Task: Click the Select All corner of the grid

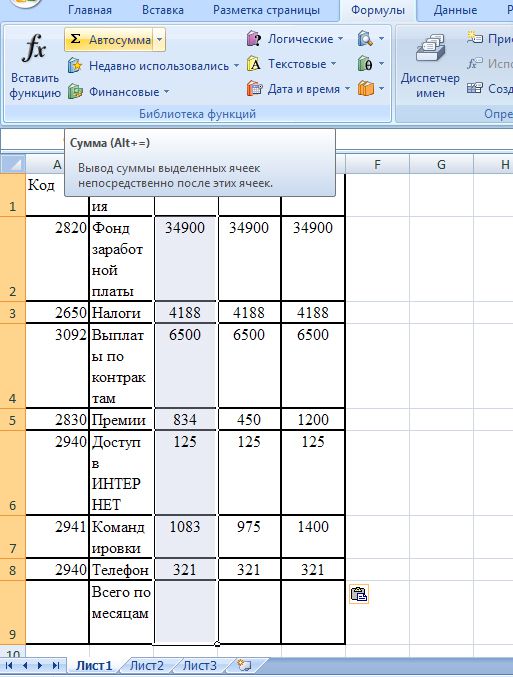Action: (x=13, y=164)
